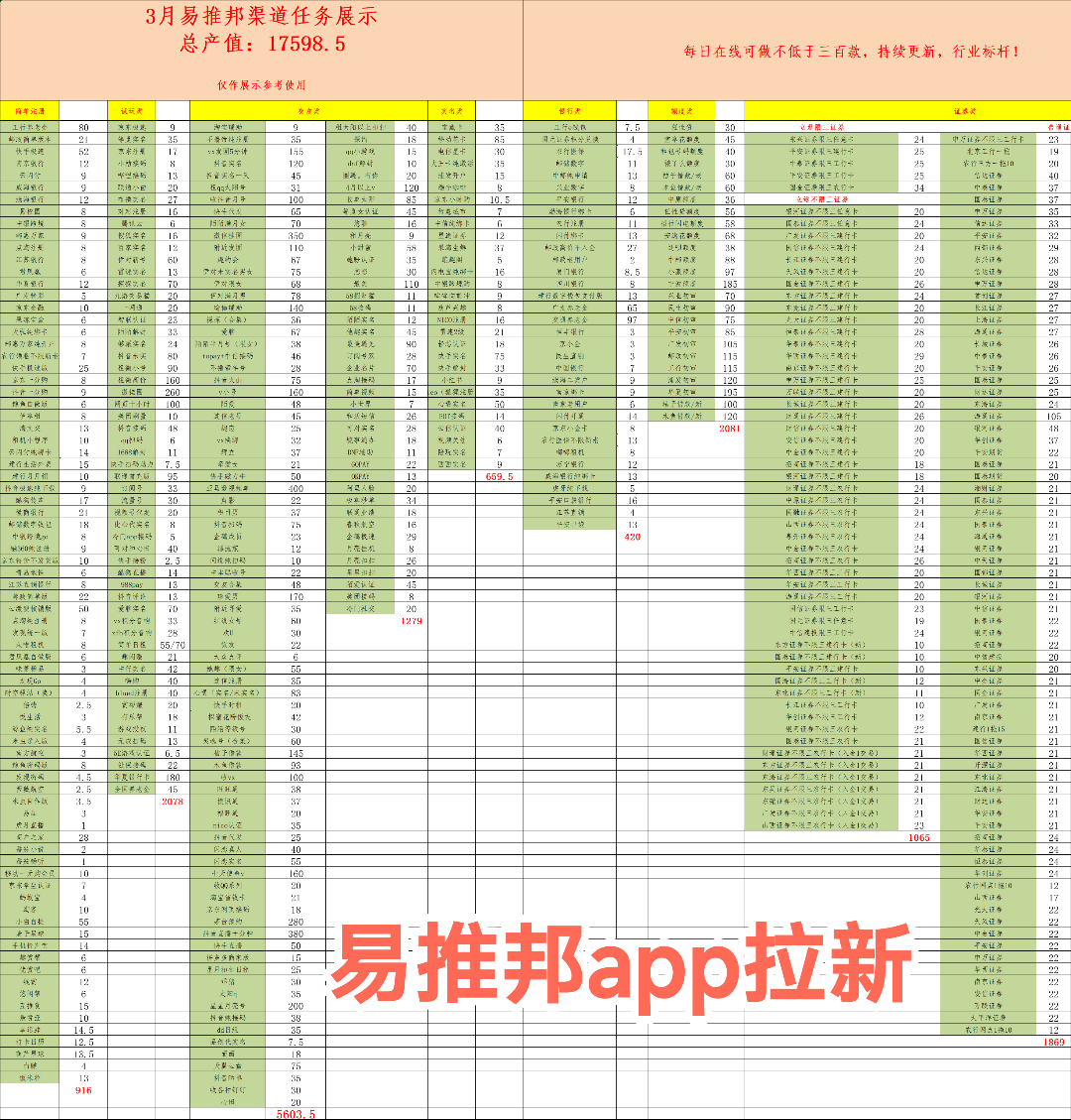Image resolution: width=1071 pixels, height=1120 pixels.
Task: Select the red 立秒限三证券 subheading
Action: click(x=821, y=127)
